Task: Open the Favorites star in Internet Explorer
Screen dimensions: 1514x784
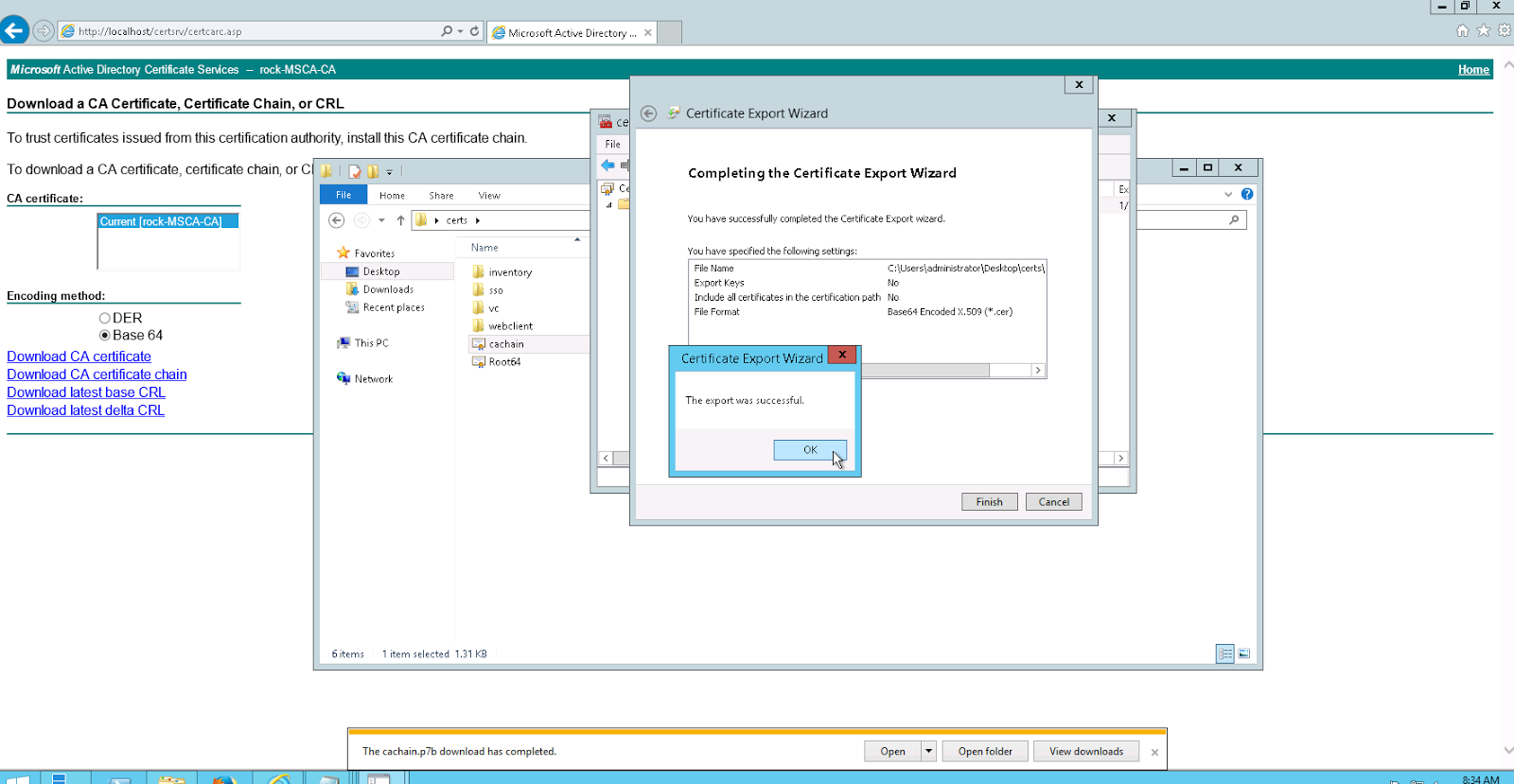Action: click(x=1484, y=30)
